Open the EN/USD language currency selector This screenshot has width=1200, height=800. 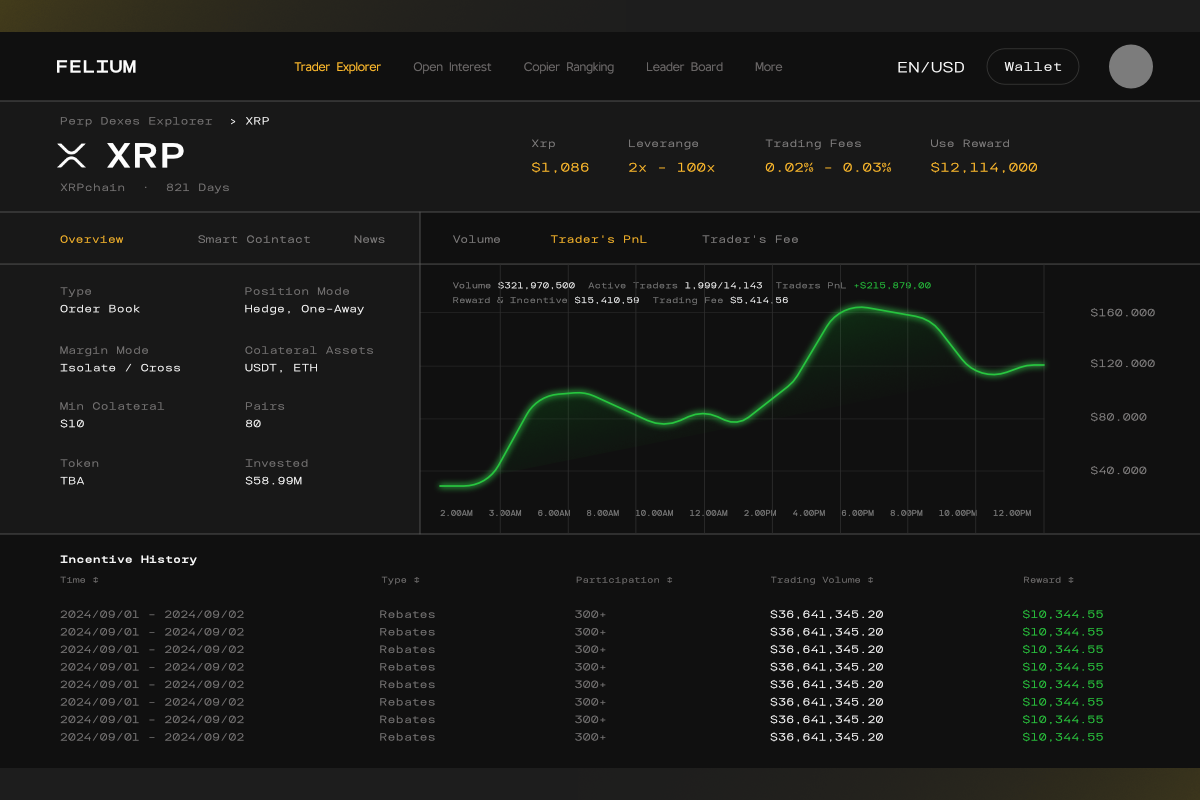(x=930, y=67)
